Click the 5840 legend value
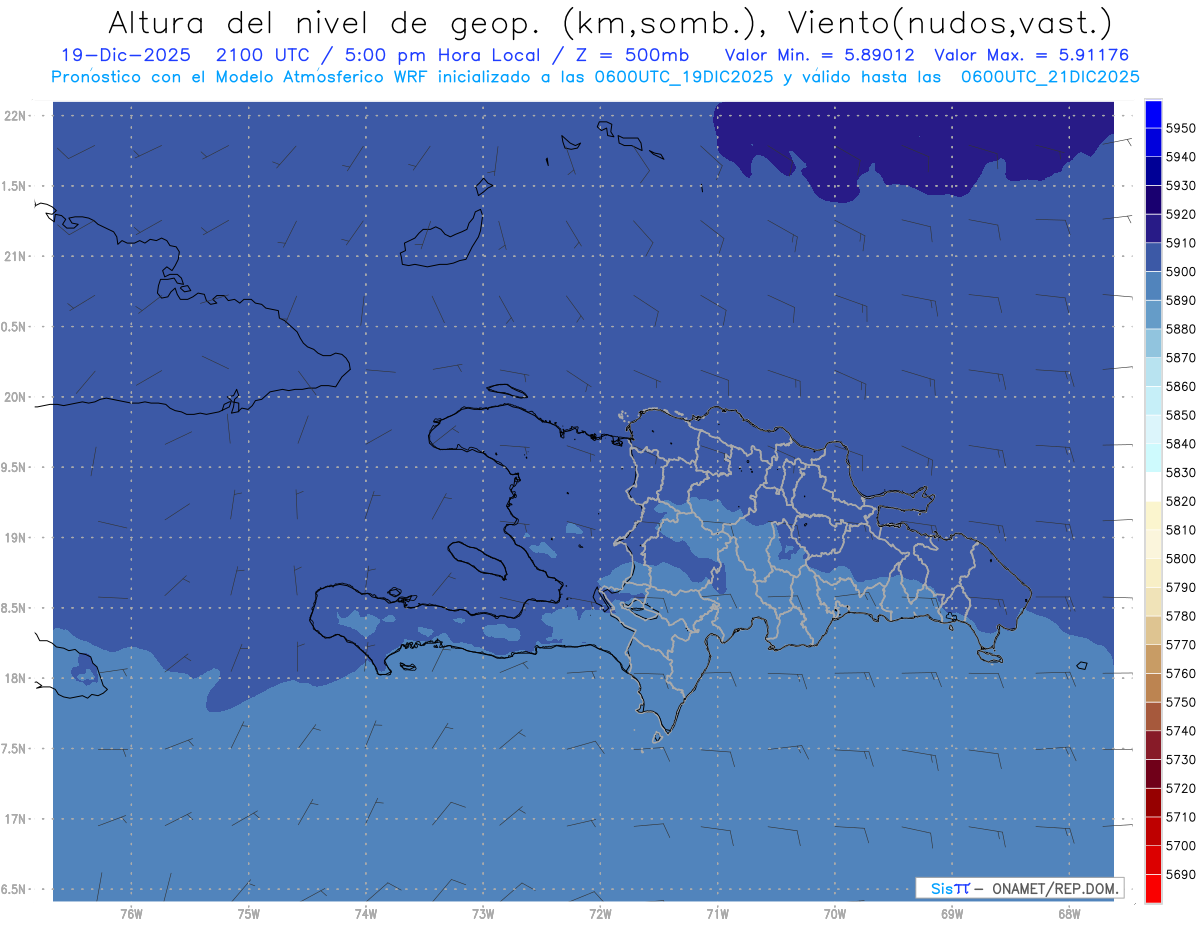Image resolution: width=1200 pixels, height=927 pixels. click(1180, 444)
